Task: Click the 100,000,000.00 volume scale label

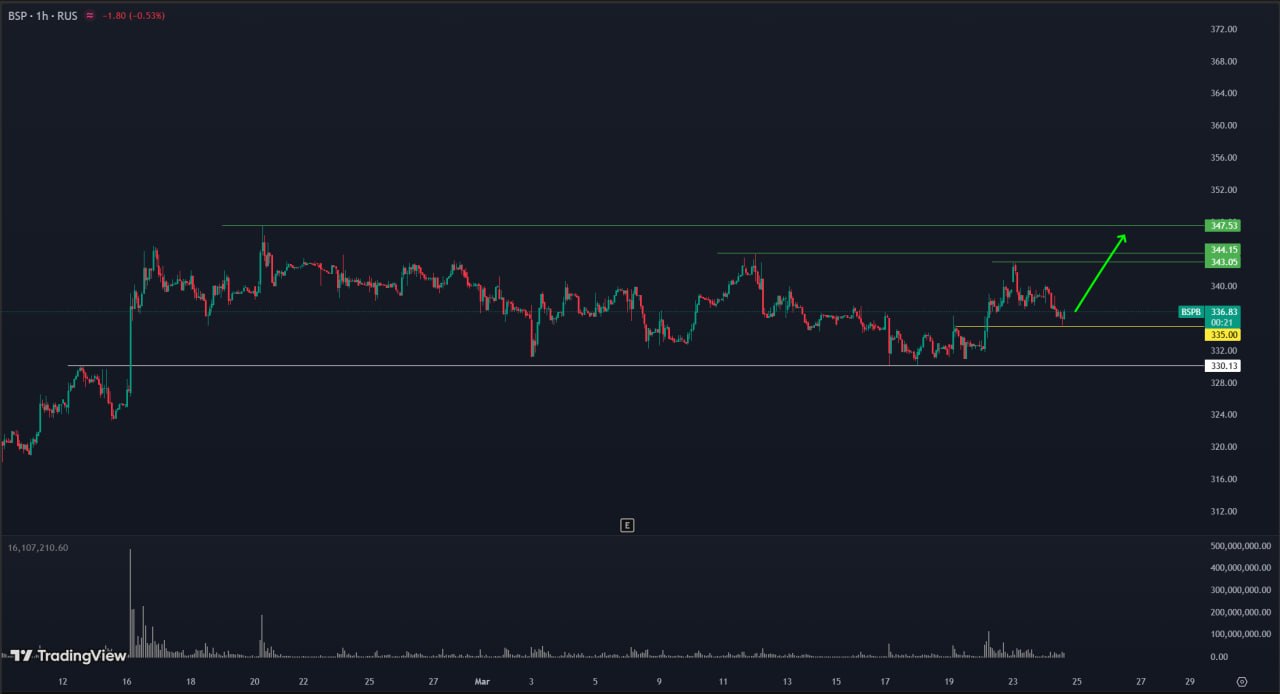Action: tap(1240, 634)
